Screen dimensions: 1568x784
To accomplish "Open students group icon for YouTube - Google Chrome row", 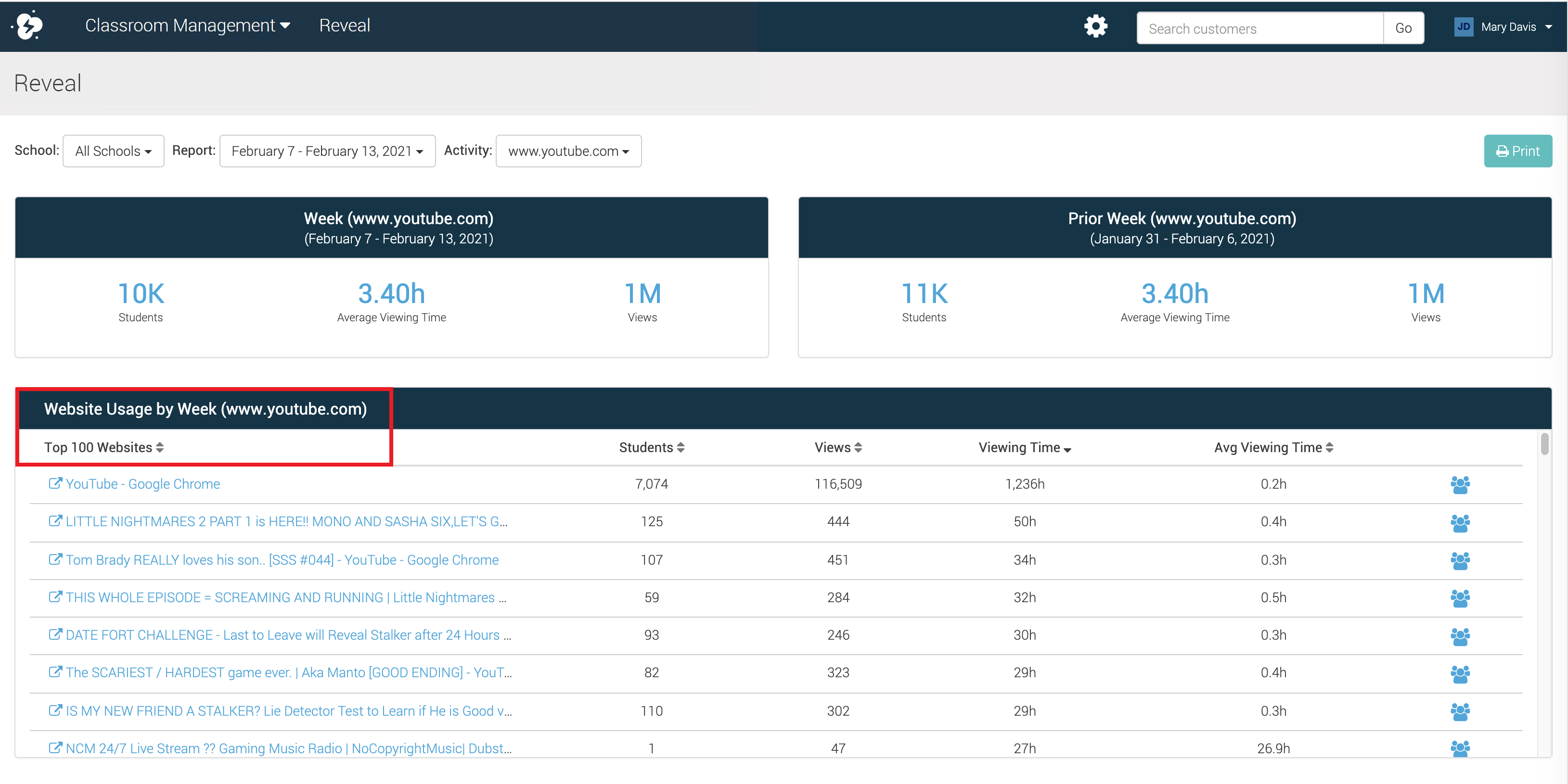I will pyautogui.click(x=1460, y=485).
